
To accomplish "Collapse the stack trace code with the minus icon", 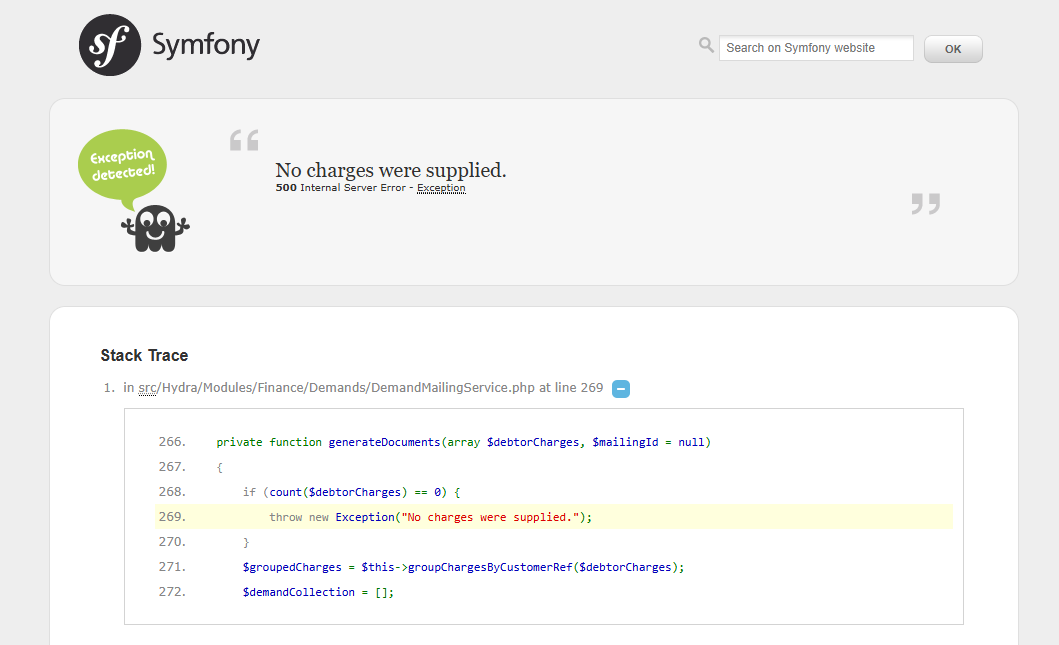I will [621, 389].
